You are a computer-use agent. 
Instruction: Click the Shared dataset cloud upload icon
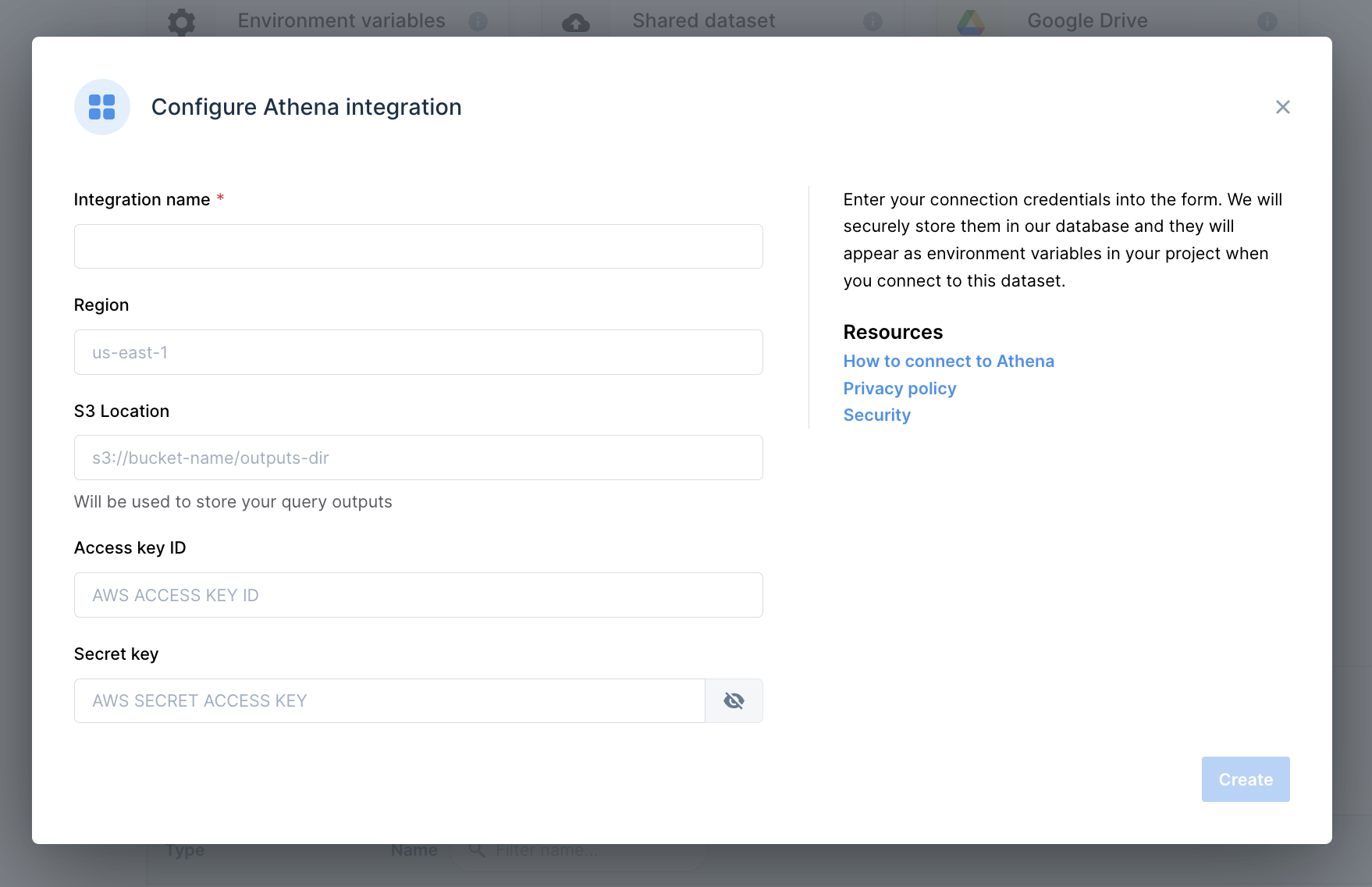pyautogui.click(x=576, y=23)
